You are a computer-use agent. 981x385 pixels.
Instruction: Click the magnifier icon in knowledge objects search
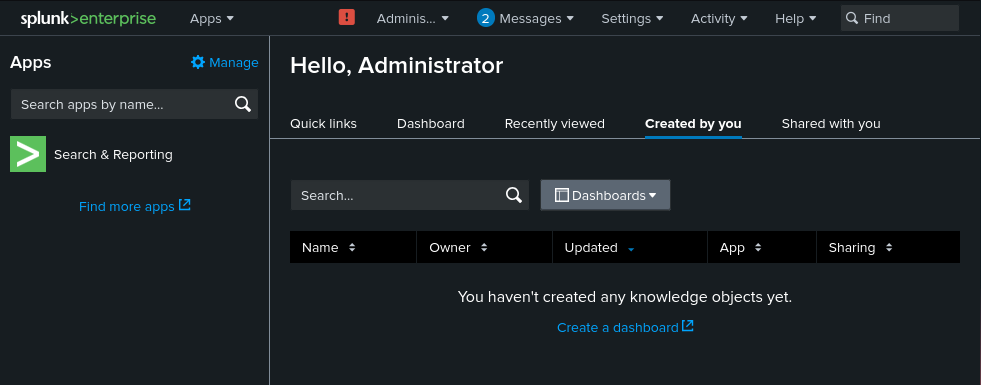(514, 195)
